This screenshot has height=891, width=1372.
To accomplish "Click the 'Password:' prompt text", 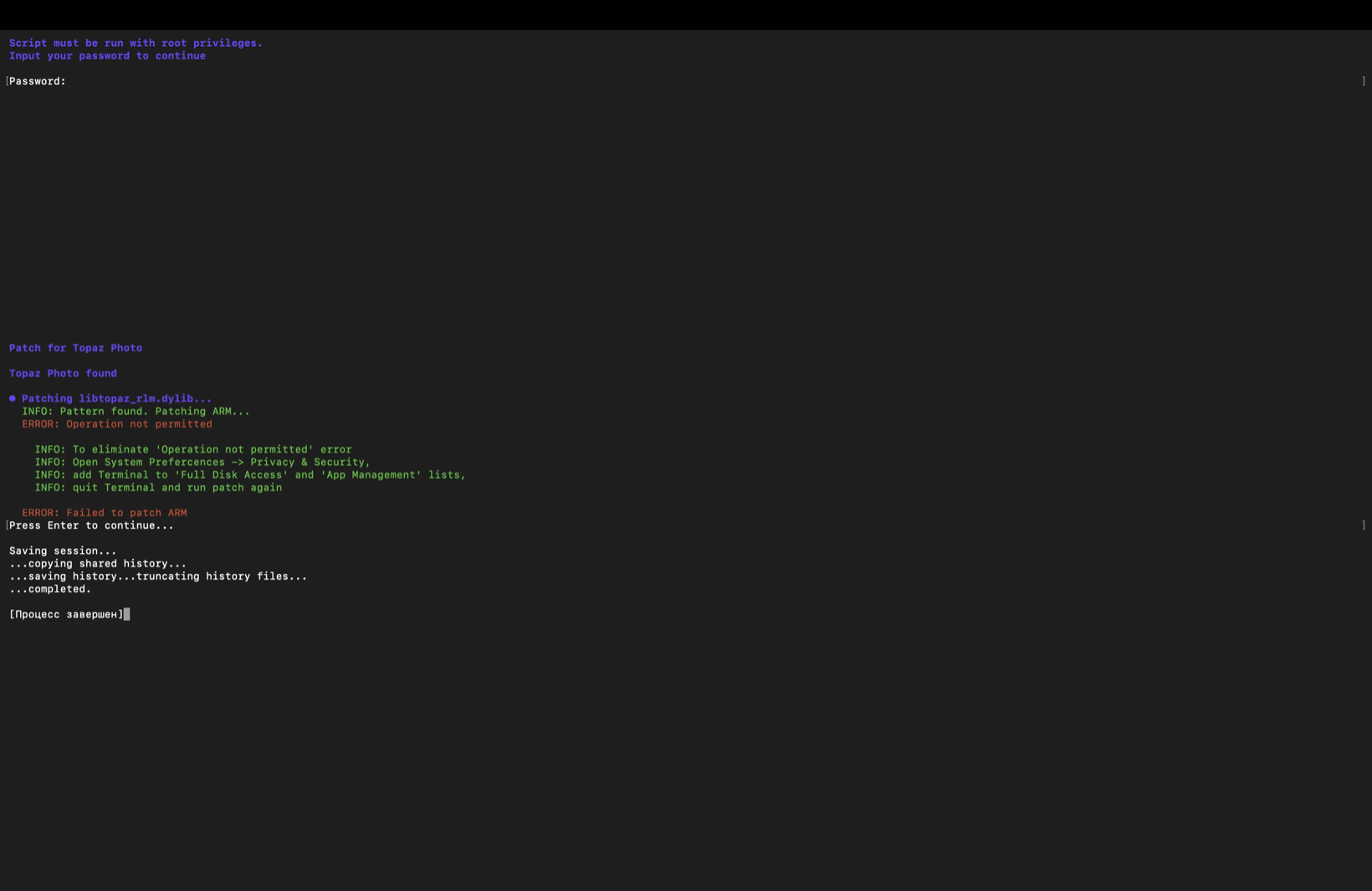I will pyautogui.click(x=38, y=81).
